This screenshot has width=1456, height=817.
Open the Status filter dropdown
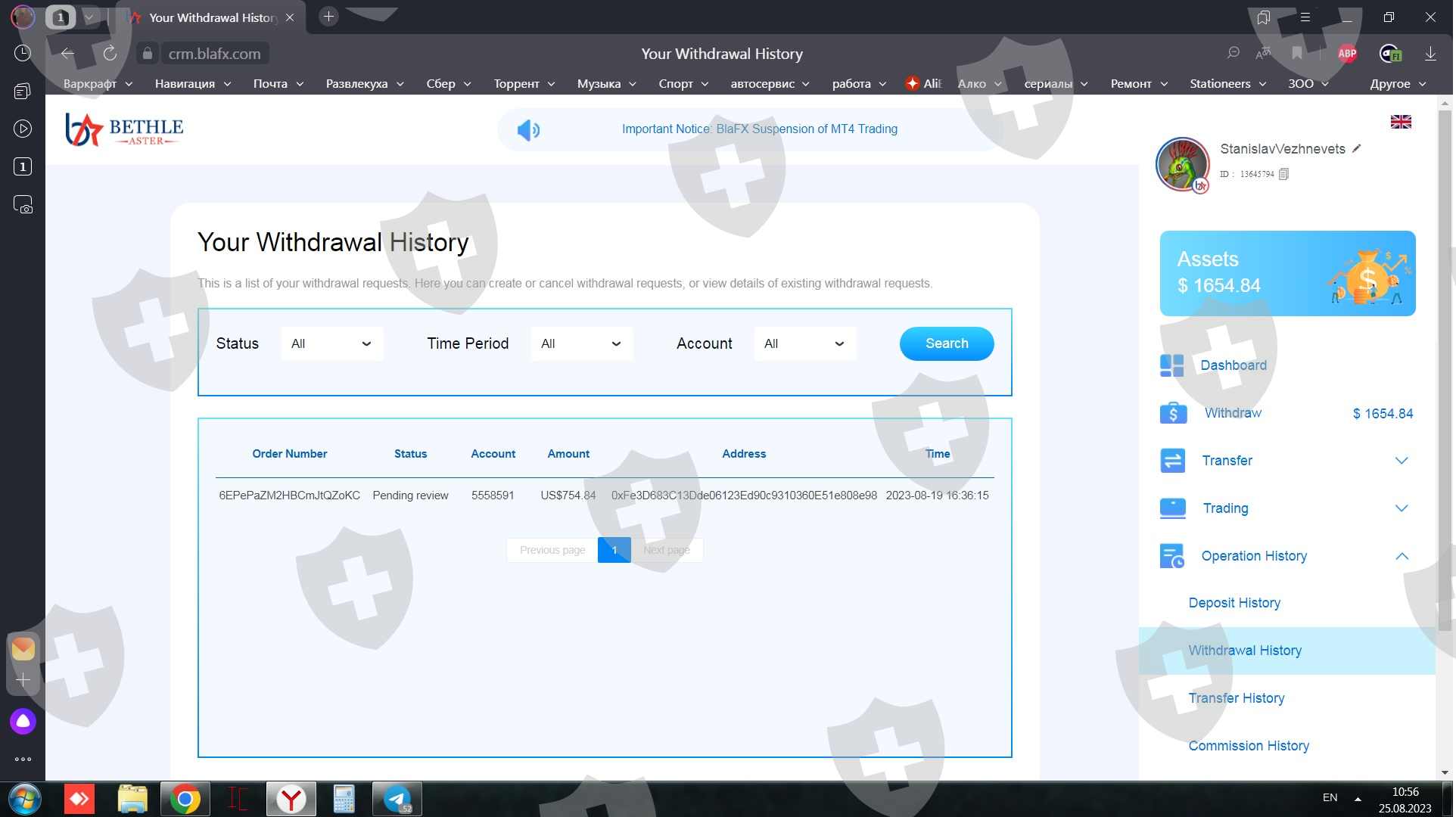point(331,343)
